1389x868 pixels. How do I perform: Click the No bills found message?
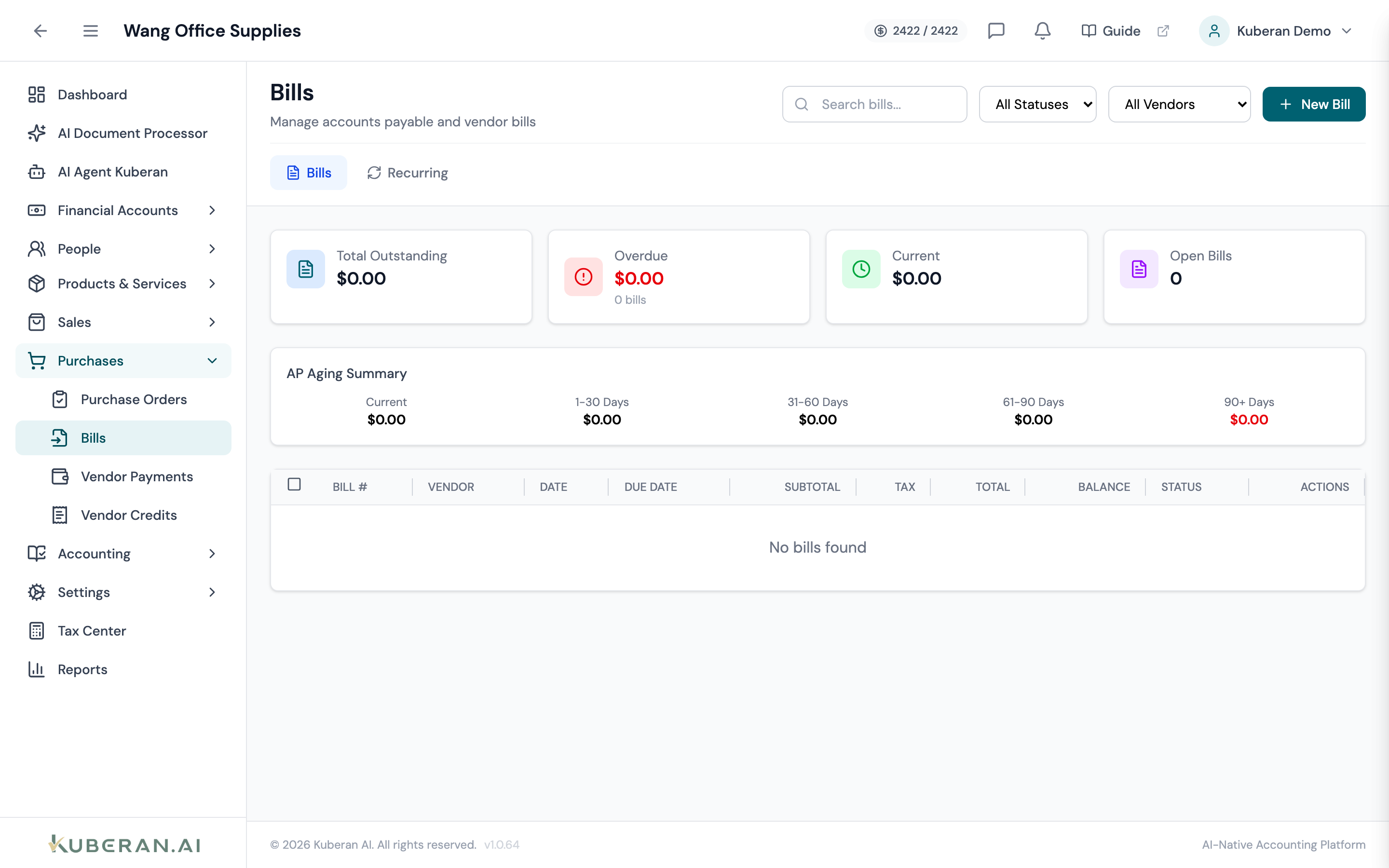(x=817, y=547)
